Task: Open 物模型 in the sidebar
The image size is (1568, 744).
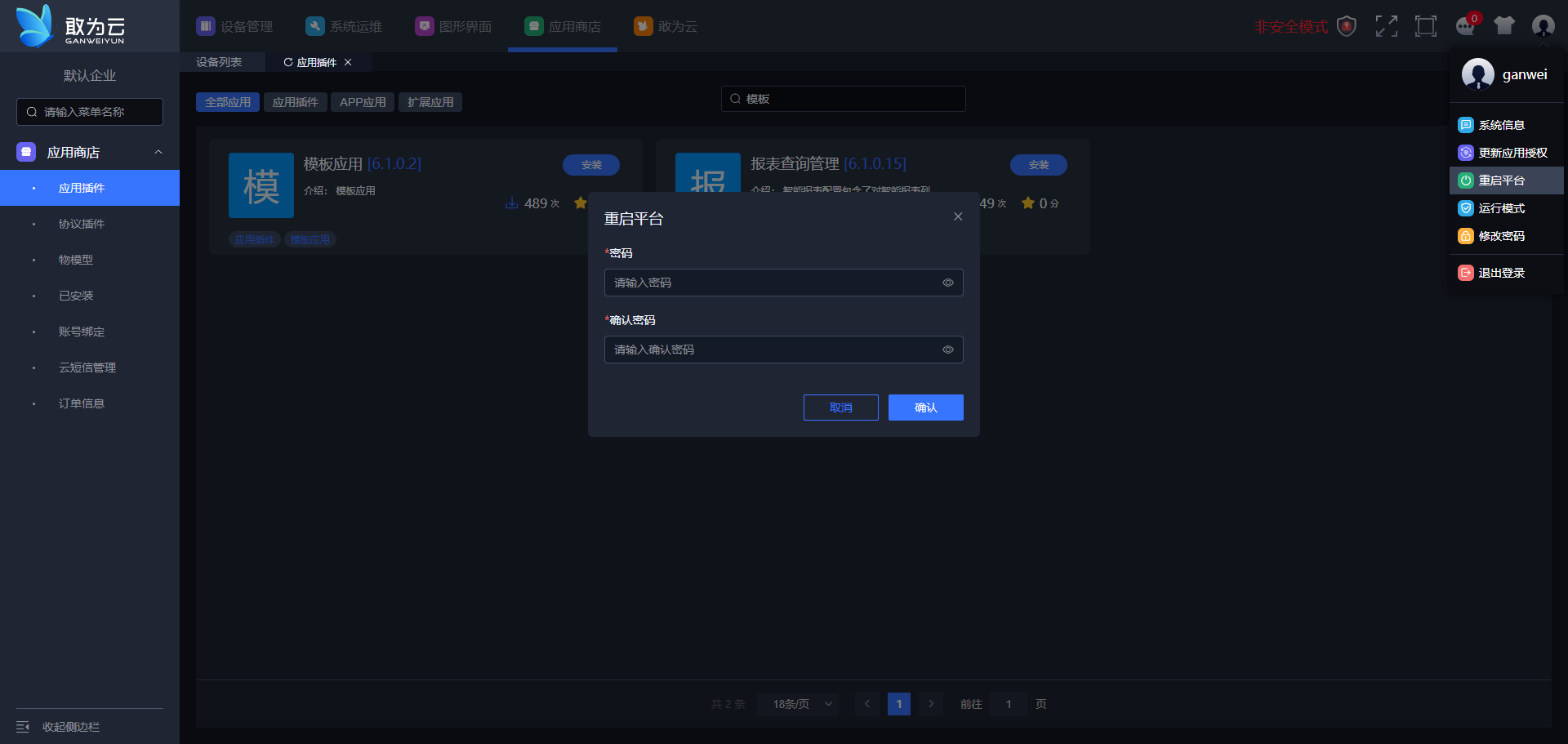Action: tap(90, 260)
